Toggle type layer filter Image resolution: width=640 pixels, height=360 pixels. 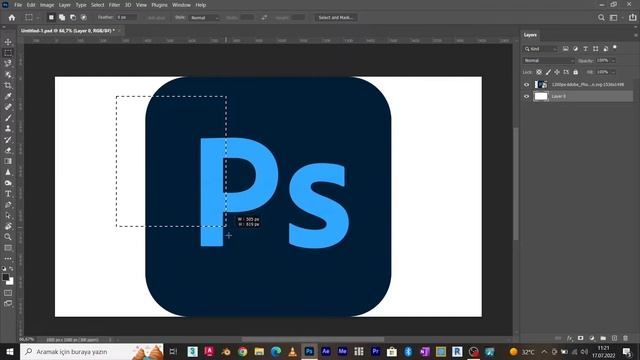(x=585, y=49)
